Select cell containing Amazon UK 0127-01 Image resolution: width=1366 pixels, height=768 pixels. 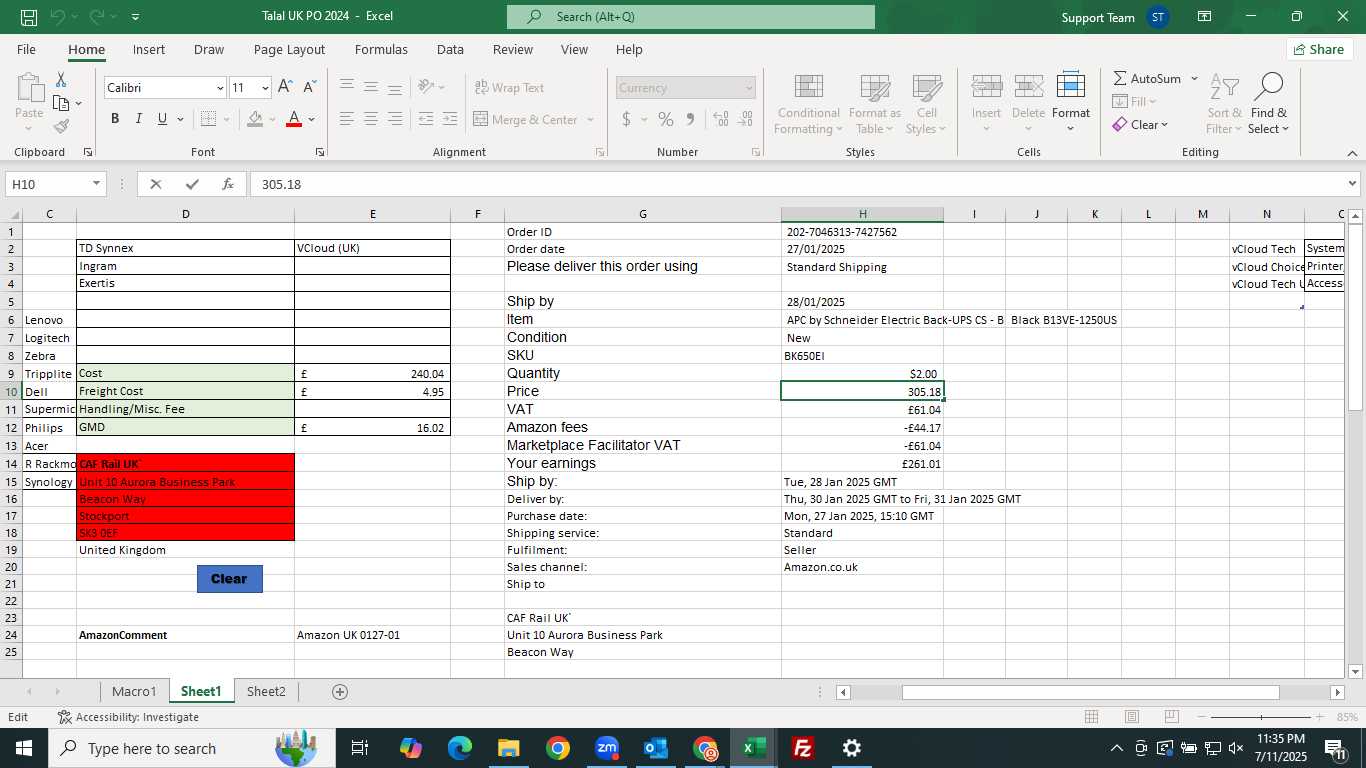(372, 635)
